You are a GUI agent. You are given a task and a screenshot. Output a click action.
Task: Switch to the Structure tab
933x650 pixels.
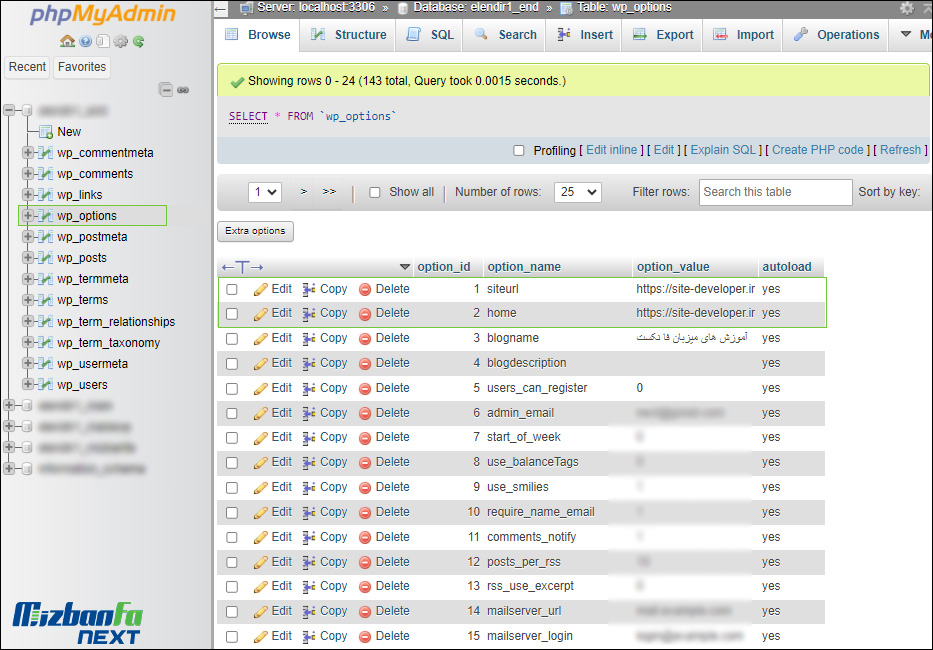347,35
